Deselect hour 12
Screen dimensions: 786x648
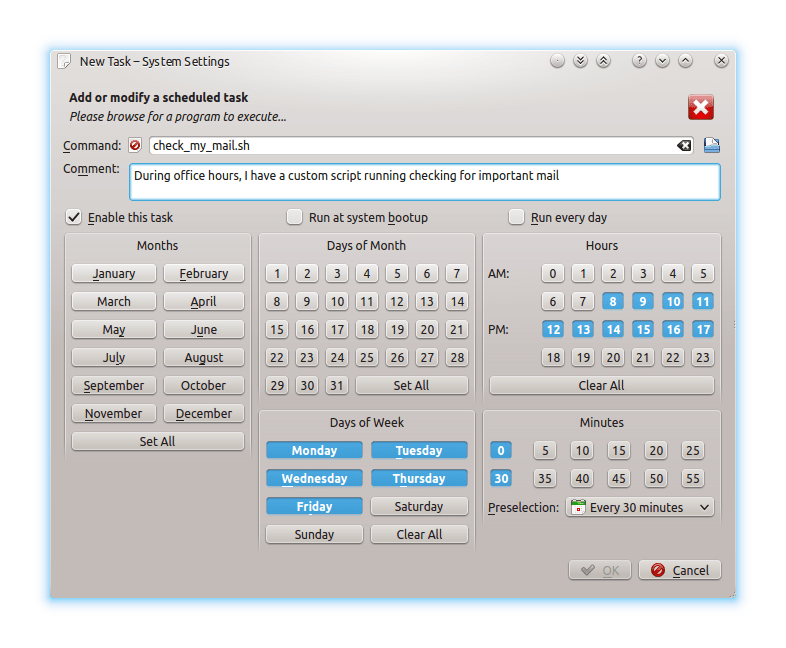[553, 330]
